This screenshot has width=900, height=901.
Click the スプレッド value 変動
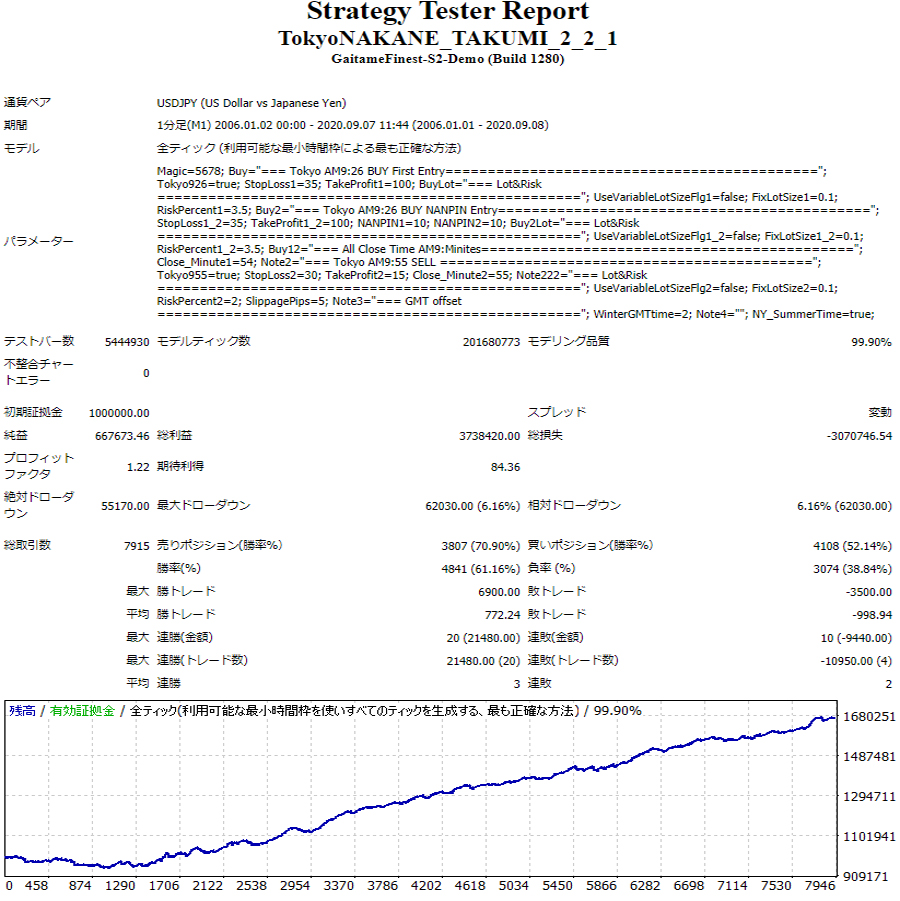point(880,413)
